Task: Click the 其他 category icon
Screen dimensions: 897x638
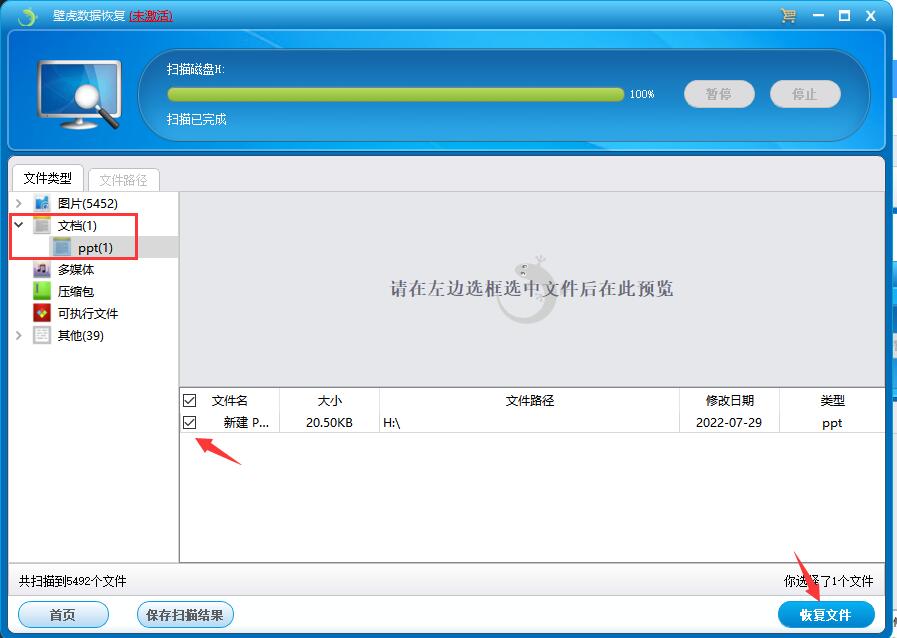Action: [x=42, y=336]
